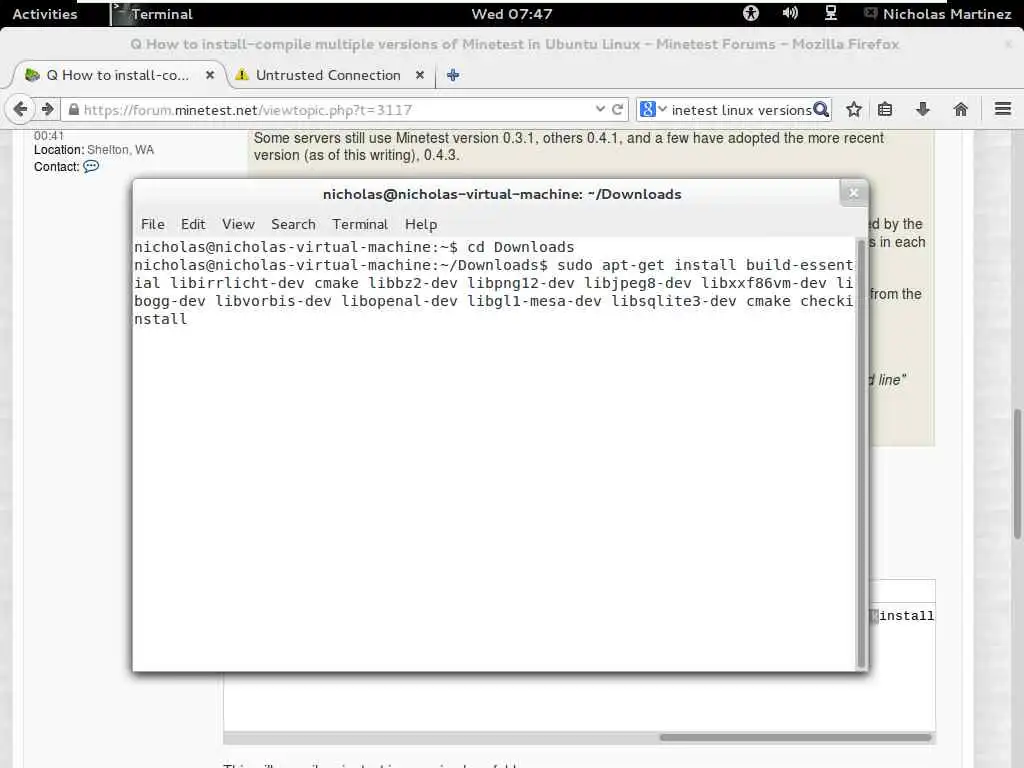1024x768 pixels.
Task: Click the Firefox page vertical scrollbar
Action: tap(1017, 473)
